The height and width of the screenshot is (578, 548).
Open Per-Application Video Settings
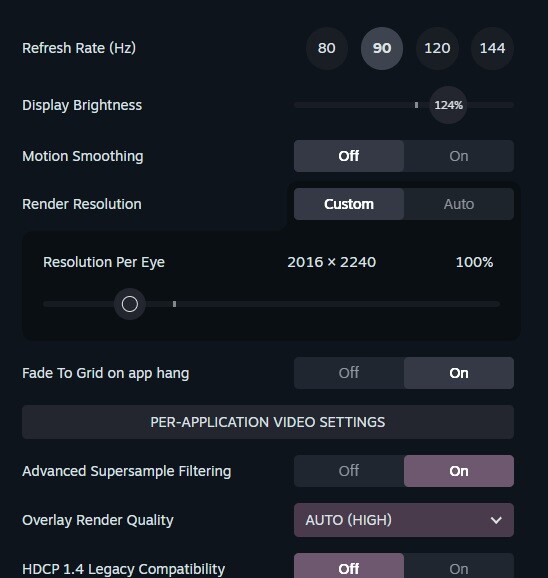(268, 422)
